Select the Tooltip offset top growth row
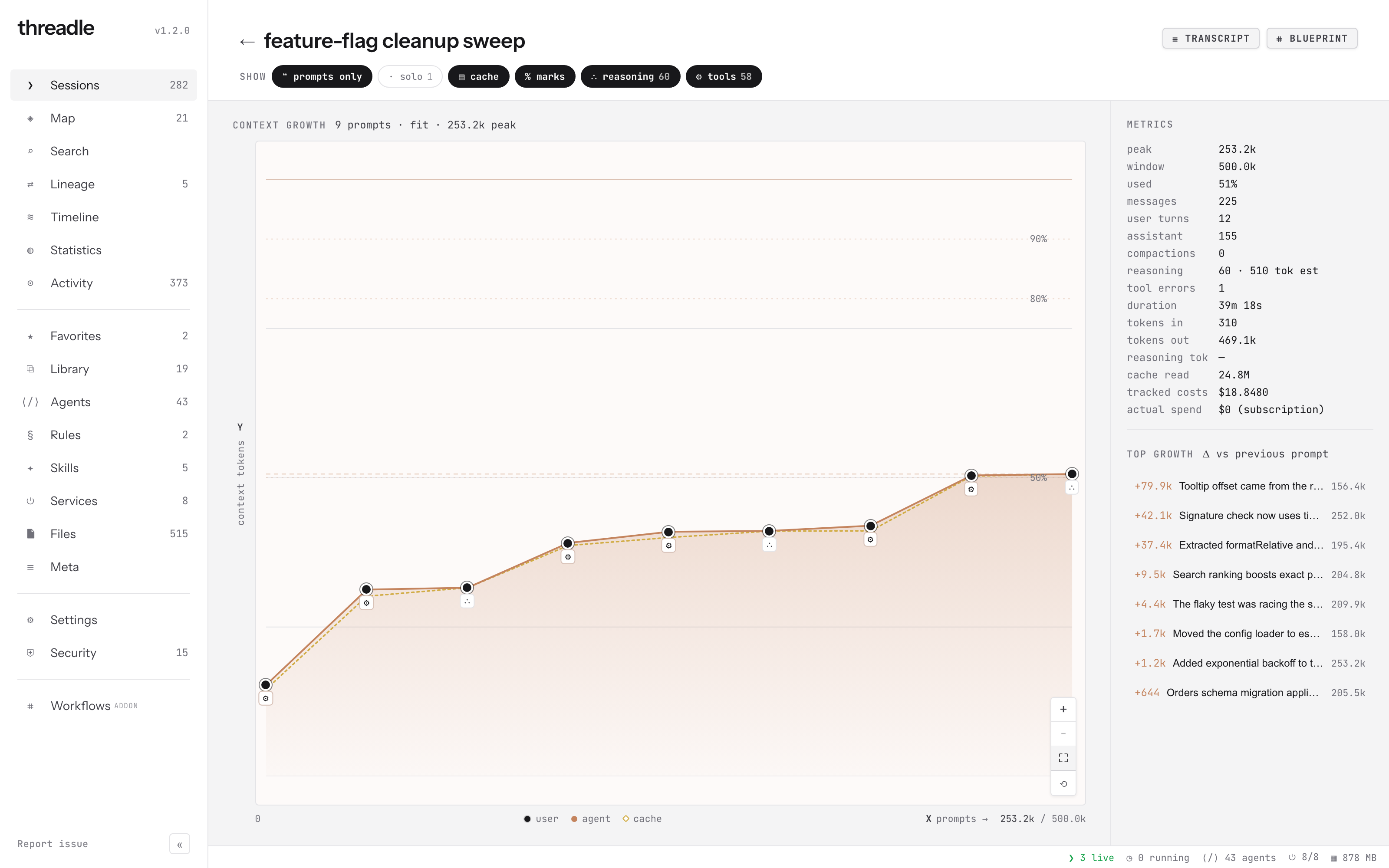 point(1250,486)
